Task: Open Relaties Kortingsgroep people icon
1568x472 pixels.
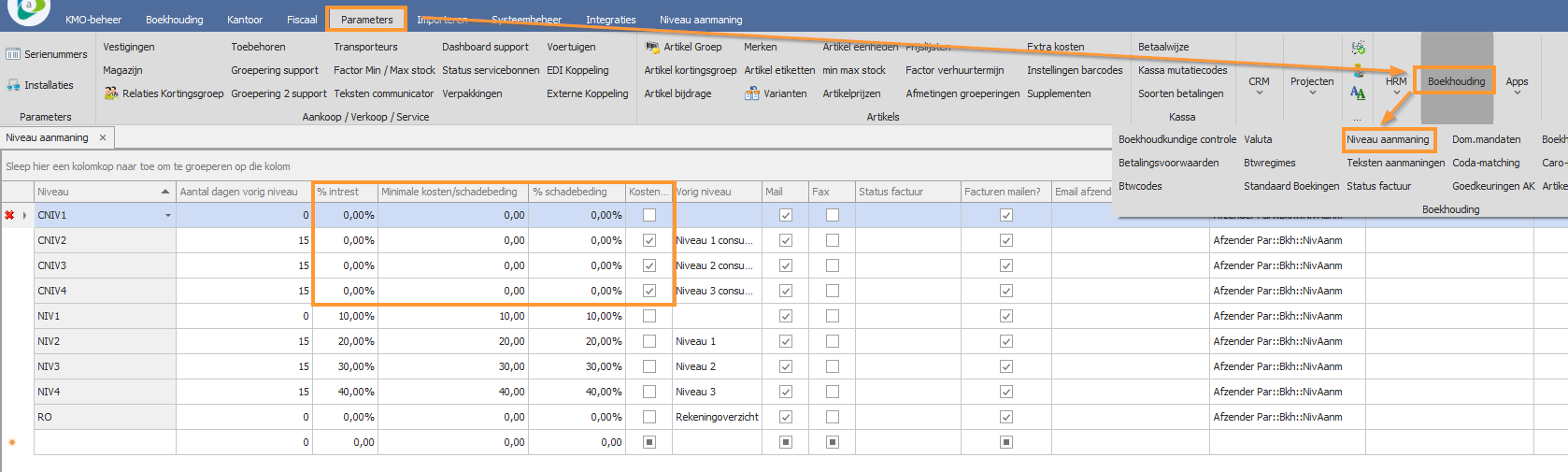Action: click(111, 93)
